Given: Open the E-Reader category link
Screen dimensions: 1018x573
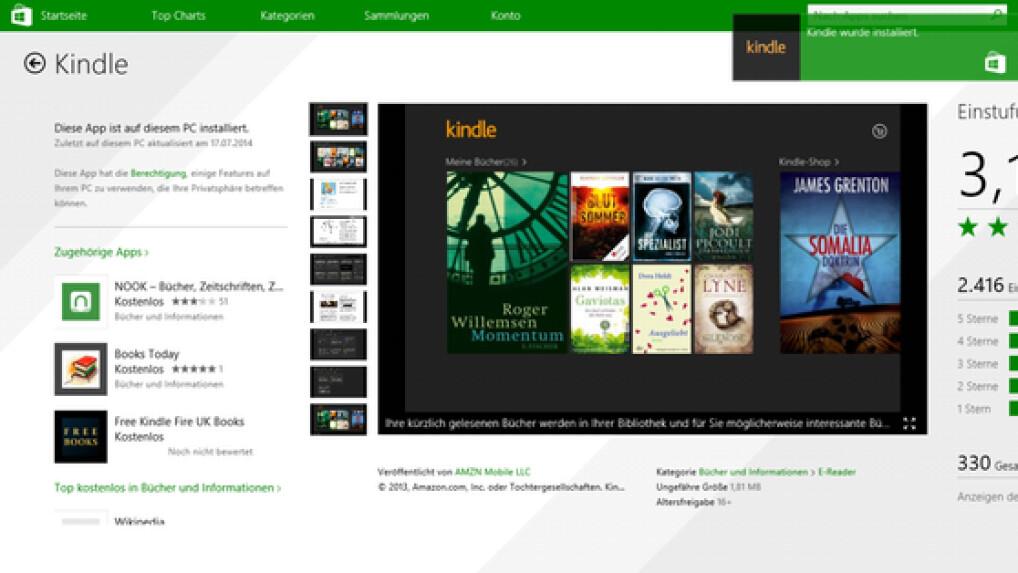Looking at the screenshot, I should click(837, 472).
